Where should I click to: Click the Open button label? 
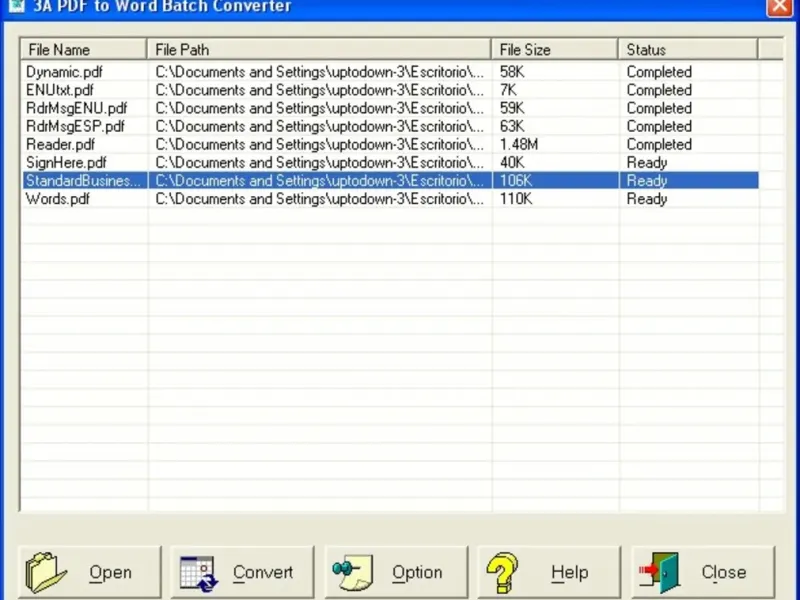[110, 572]
